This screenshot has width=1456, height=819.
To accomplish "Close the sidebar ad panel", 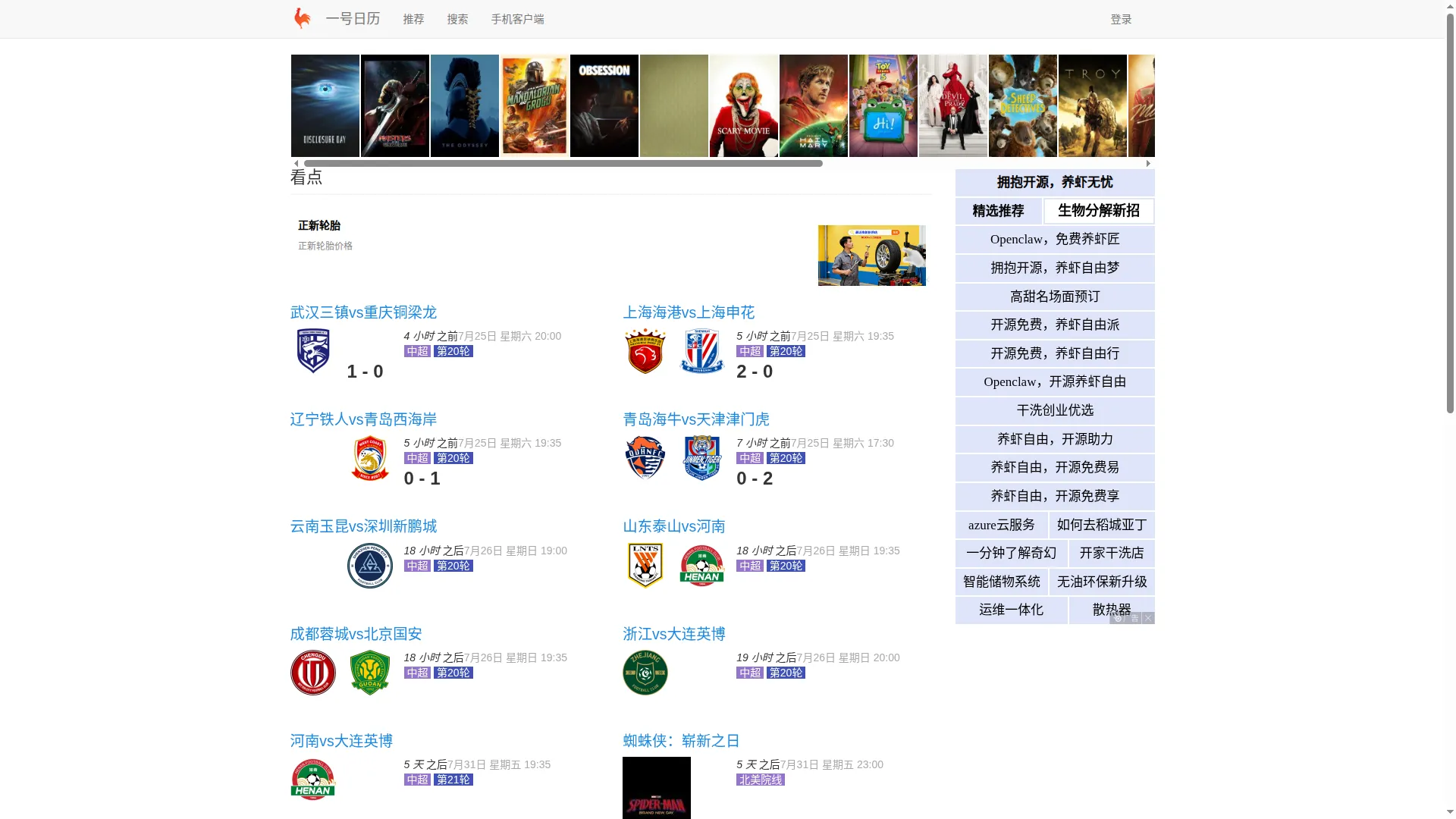I will [1148, 618].
